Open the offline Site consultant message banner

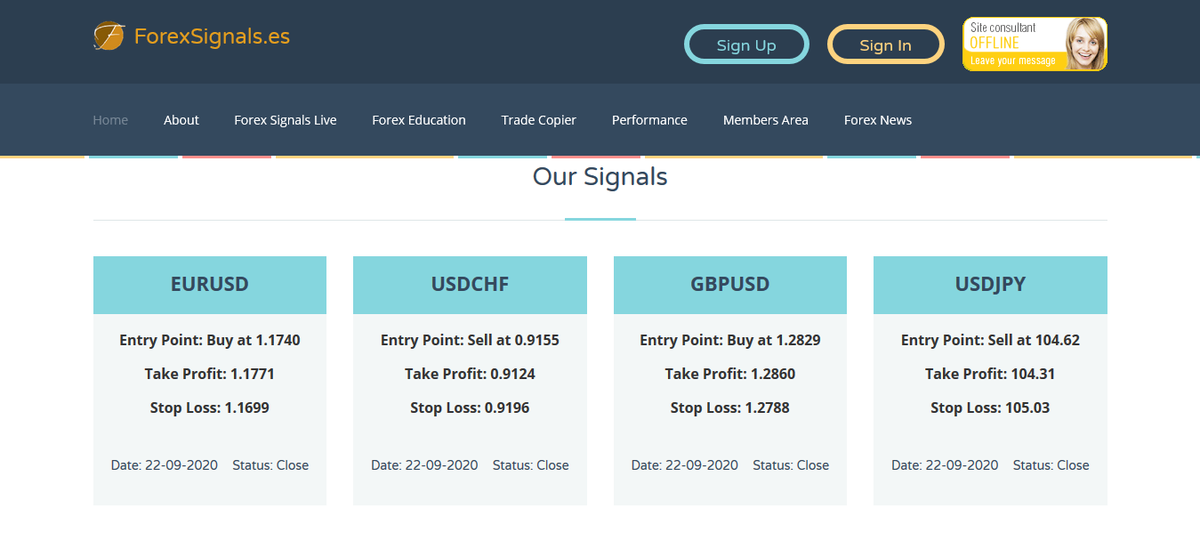1035,44
